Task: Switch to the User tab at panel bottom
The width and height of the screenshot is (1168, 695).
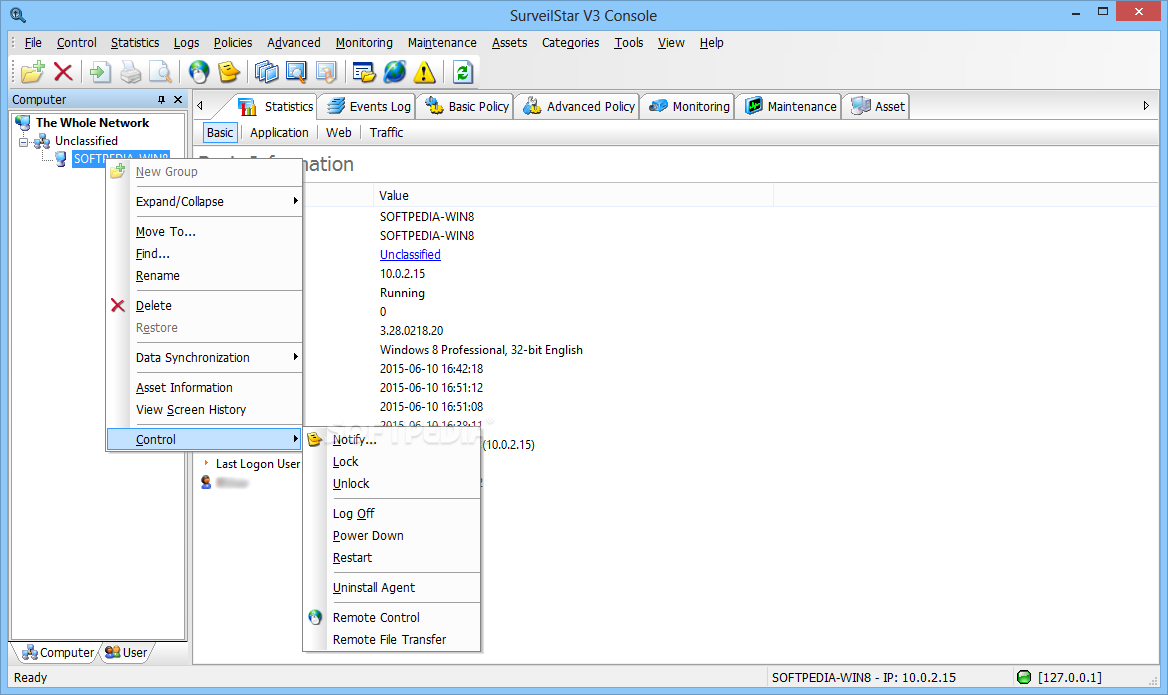Action: point(127,653)
